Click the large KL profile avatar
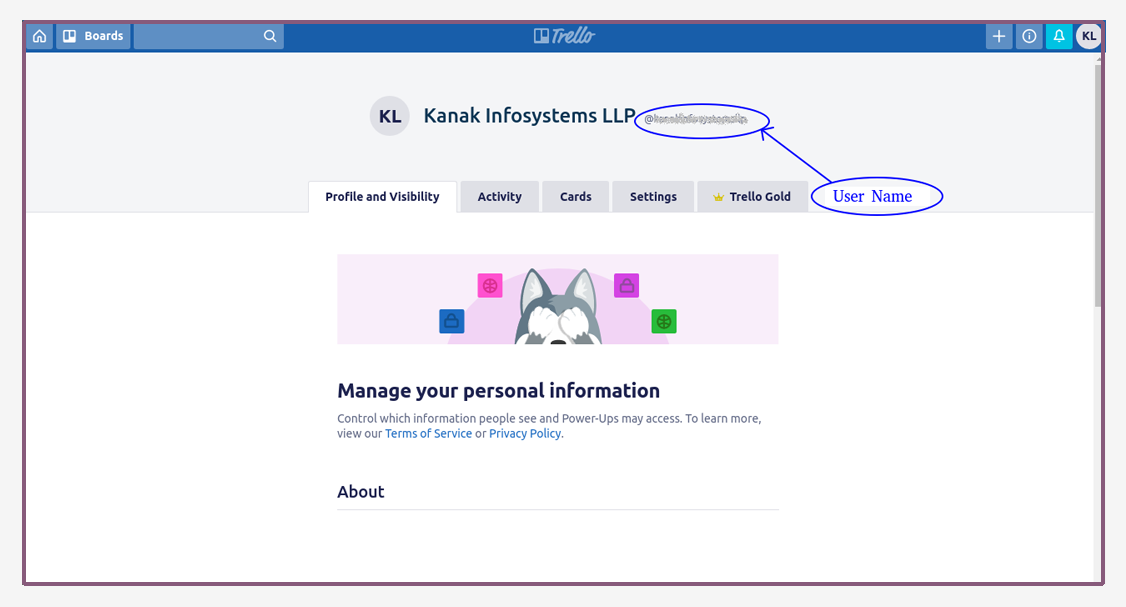The width and height of the screenshot is (1126, 607). click(390, 116)
